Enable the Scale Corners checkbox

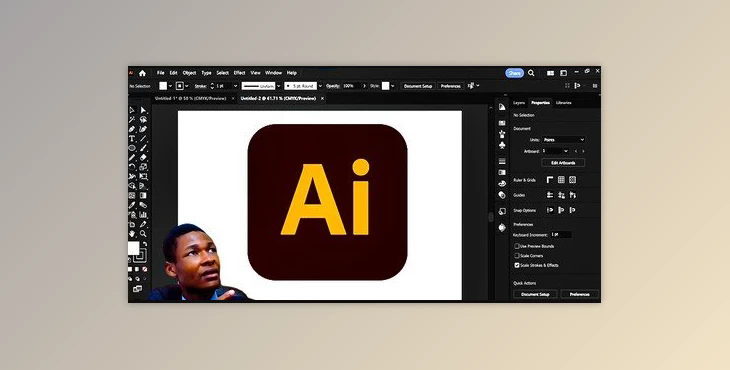pyautogui.click(x=517, y=256)
